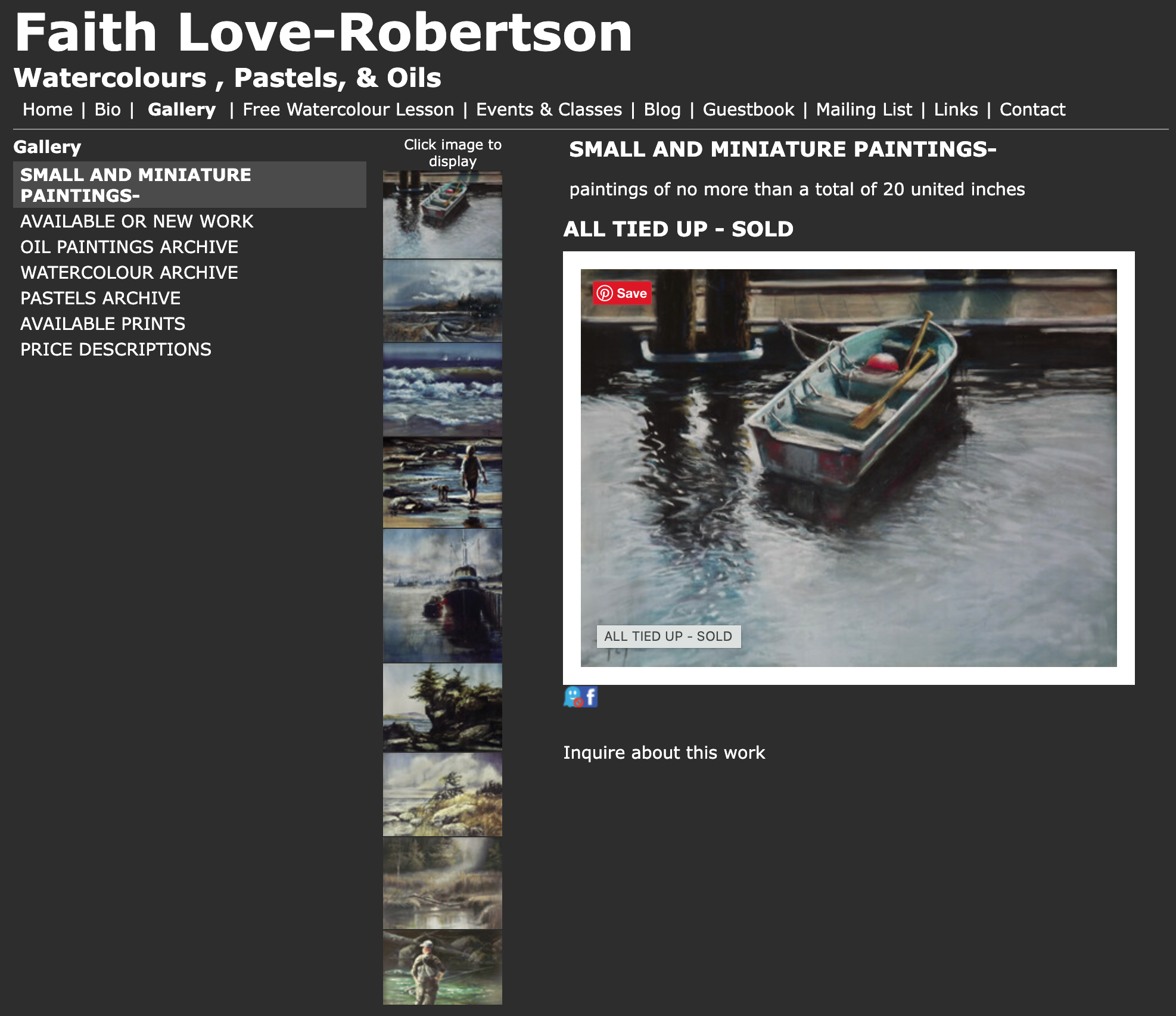The height and width of the screenshot is (1016, 1176).
Task: Click the blue Ghostery ghost icon
Action: tap(573, 697)
